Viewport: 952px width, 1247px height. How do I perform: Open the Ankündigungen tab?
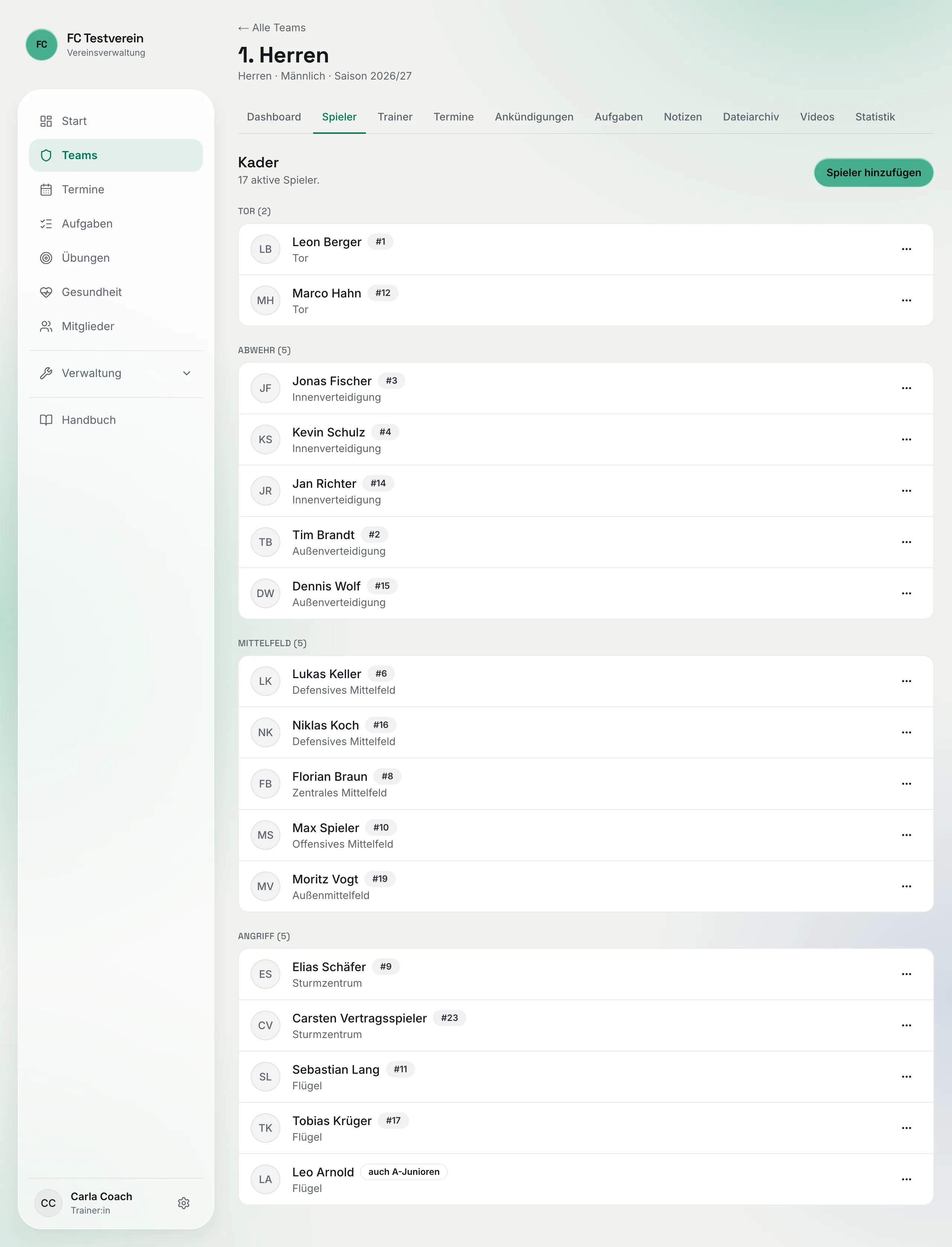tap(534, 117)
